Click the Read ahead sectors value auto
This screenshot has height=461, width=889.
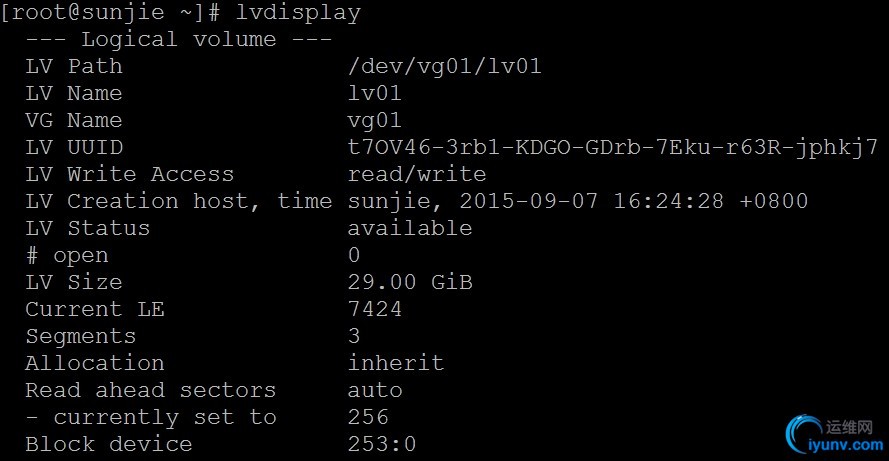click(x=375, y=391)
